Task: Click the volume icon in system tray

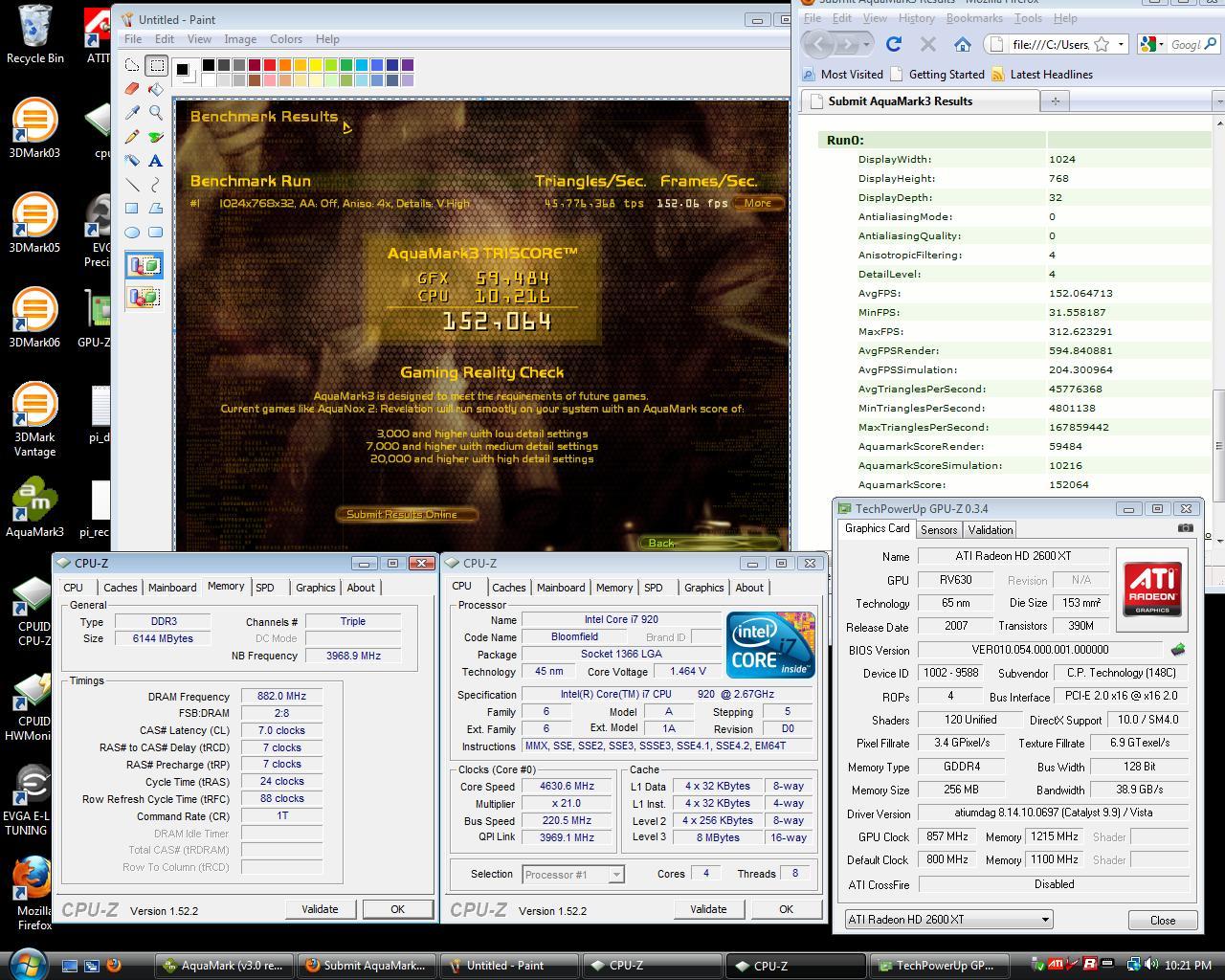Action: (x=1149, y=965)
